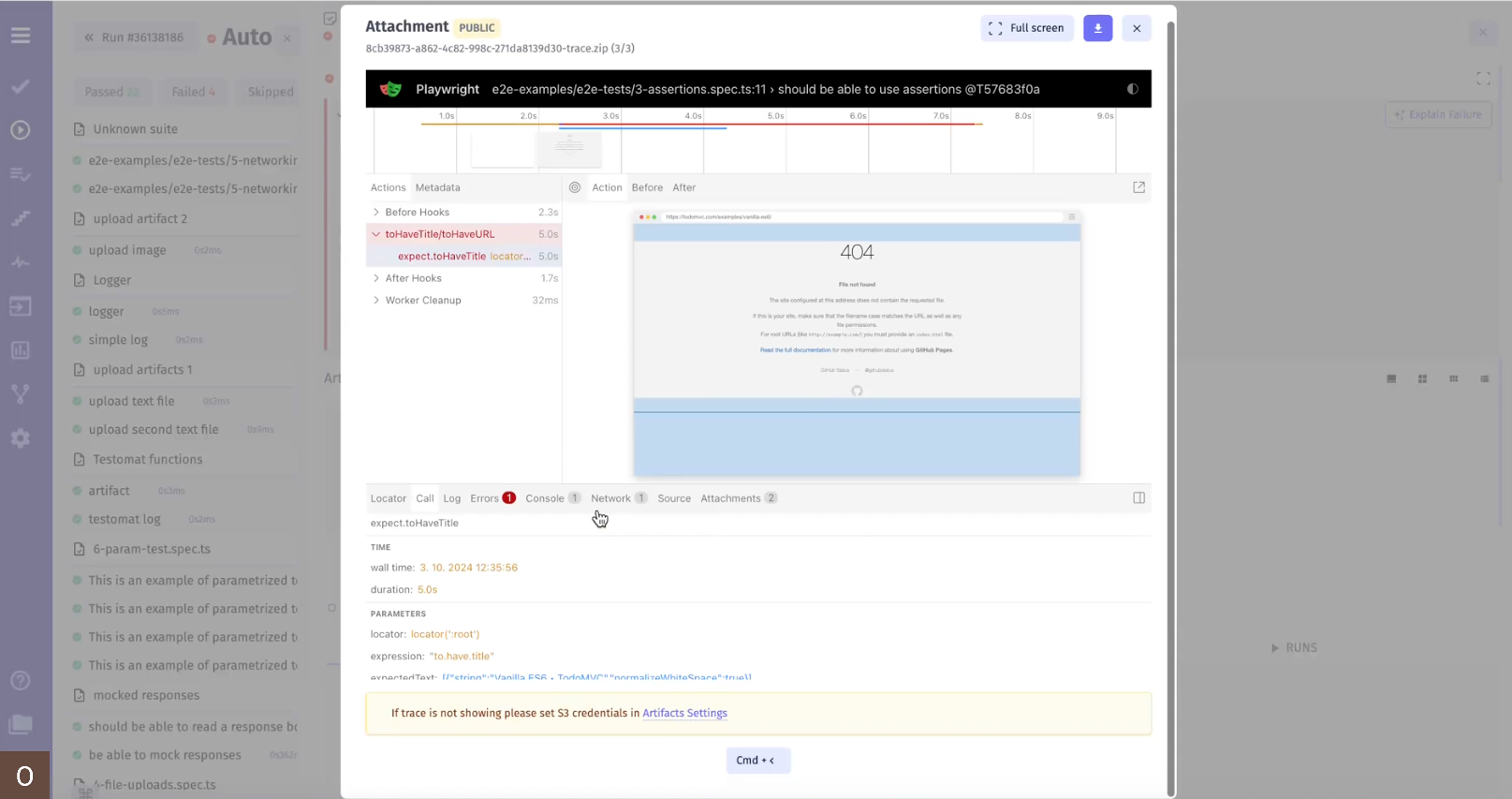
Task: Open the Log tab
Action: tap(452, 498)
